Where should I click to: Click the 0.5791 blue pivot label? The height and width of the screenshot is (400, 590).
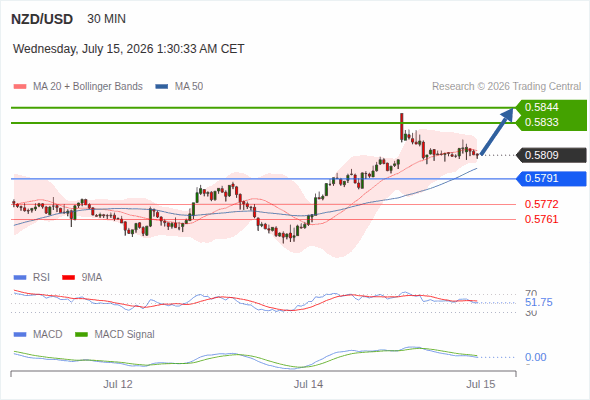pyautogui.click(x=552, y=178)
